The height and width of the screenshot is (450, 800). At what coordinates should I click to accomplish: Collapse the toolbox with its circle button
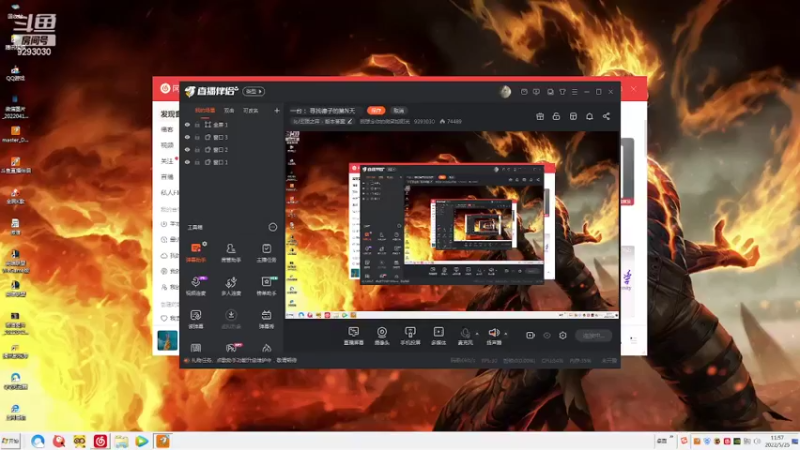[272, 227]
